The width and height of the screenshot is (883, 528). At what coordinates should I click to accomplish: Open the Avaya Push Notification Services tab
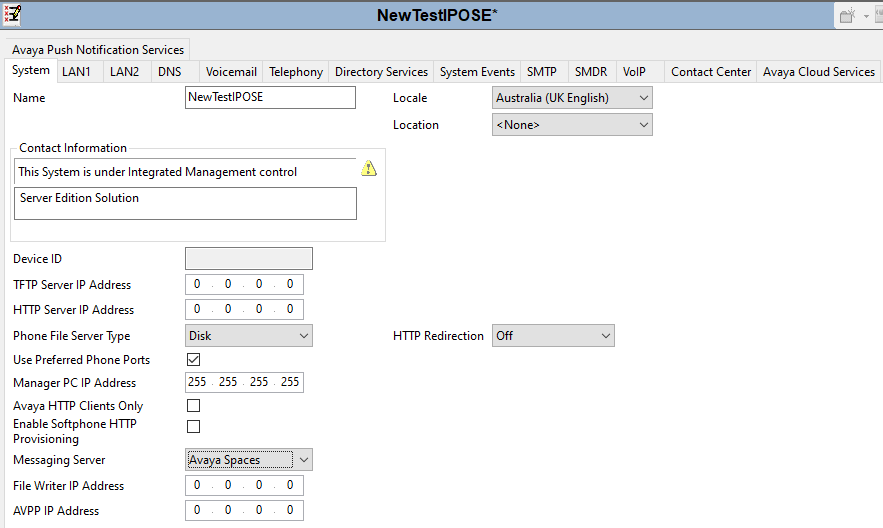97,50
